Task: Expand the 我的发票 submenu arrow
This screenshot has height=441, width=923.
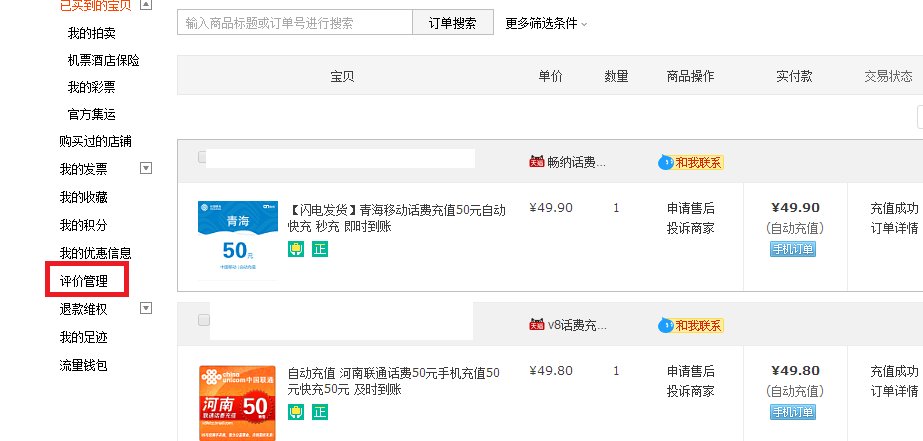Action: coord(146,168)
